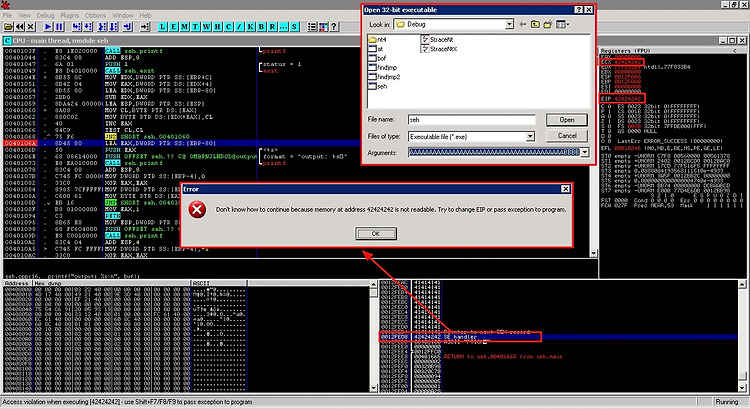Click the Trace over toolbar icon
The image size is (750, 409).
pos(113,27)
